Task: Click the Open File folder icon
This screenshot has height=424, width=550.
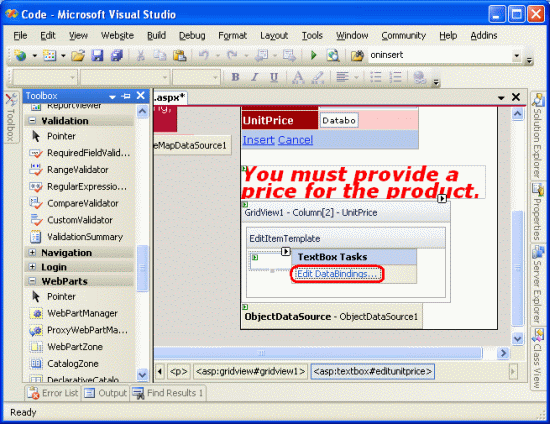Action: [78, 55]
